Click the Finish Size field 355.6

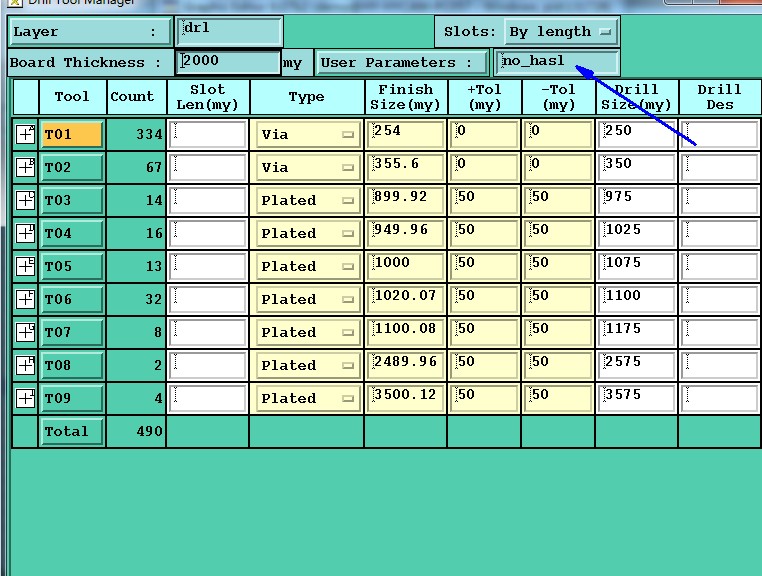(x=405, y=167)
